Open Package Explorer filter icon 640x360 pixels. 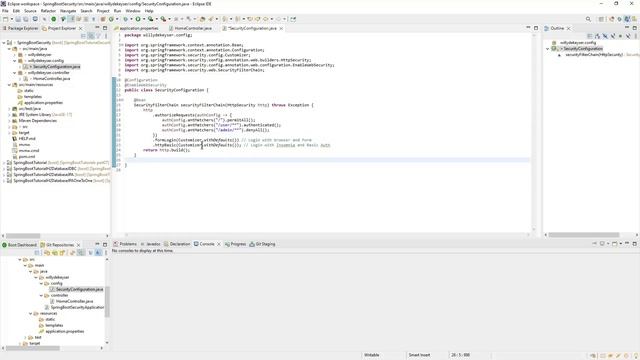click(x=98, y=36)
